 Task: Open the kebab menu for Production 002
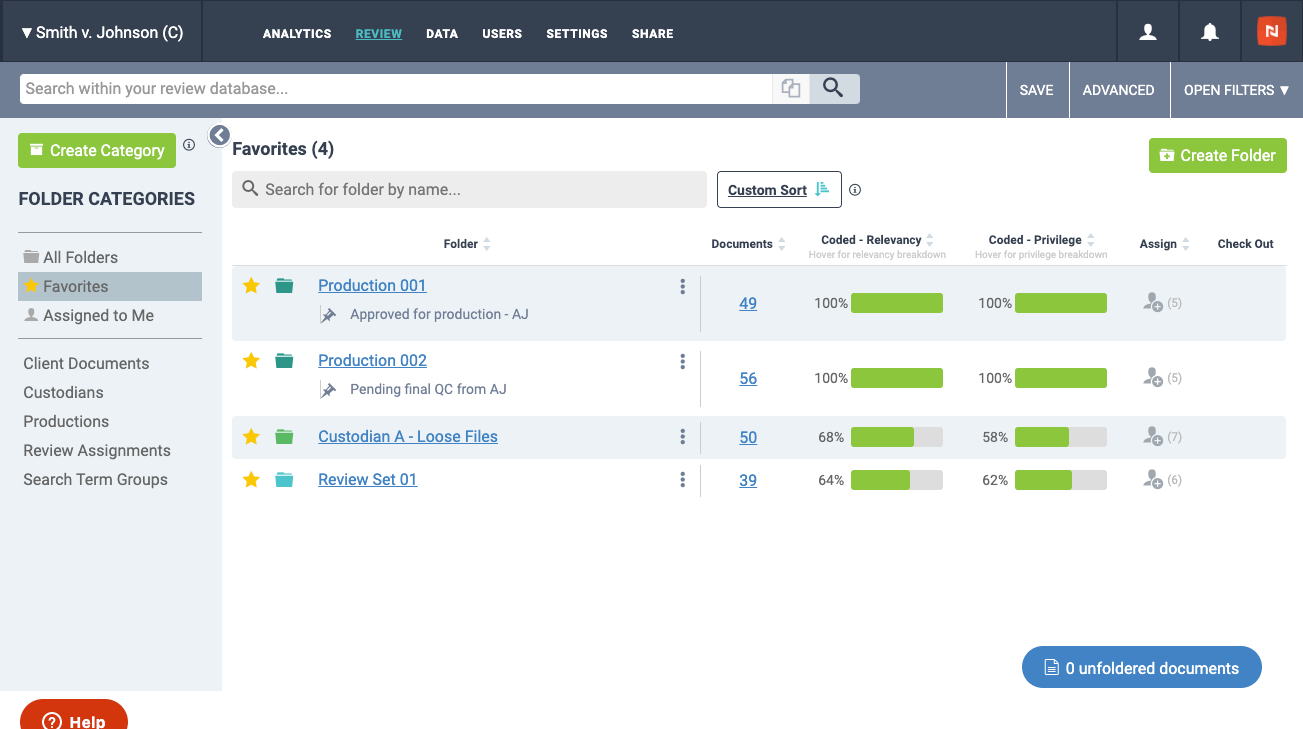[683, 362]
